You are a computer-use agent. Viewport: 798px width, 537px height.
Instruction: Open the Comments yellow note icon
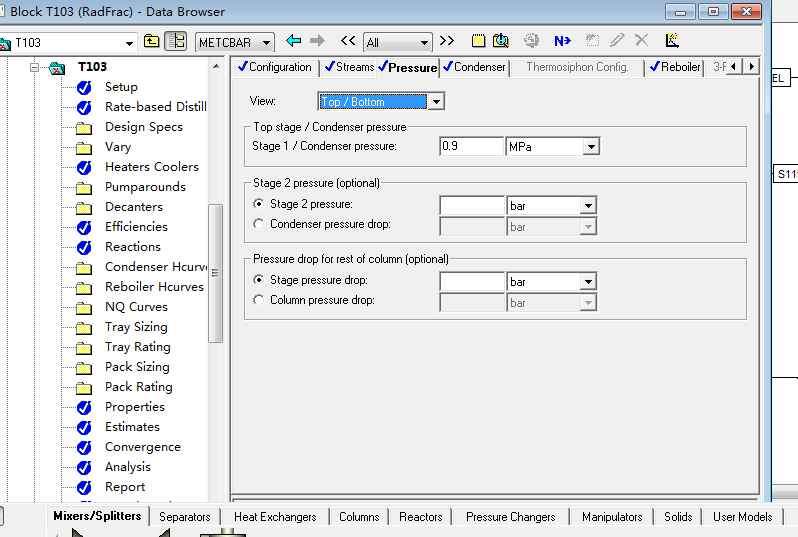[x=478, y=41]
